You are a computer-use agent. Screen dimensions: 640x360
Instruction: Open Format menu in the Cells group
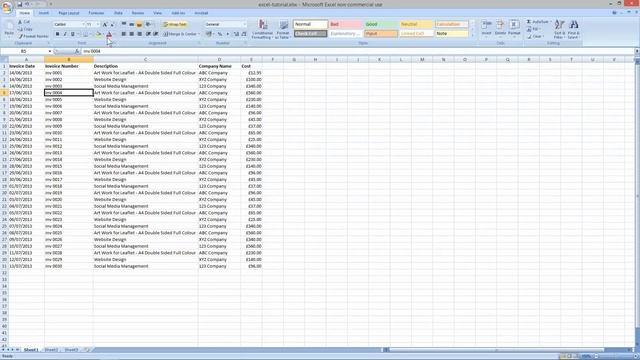click(514, 28)
